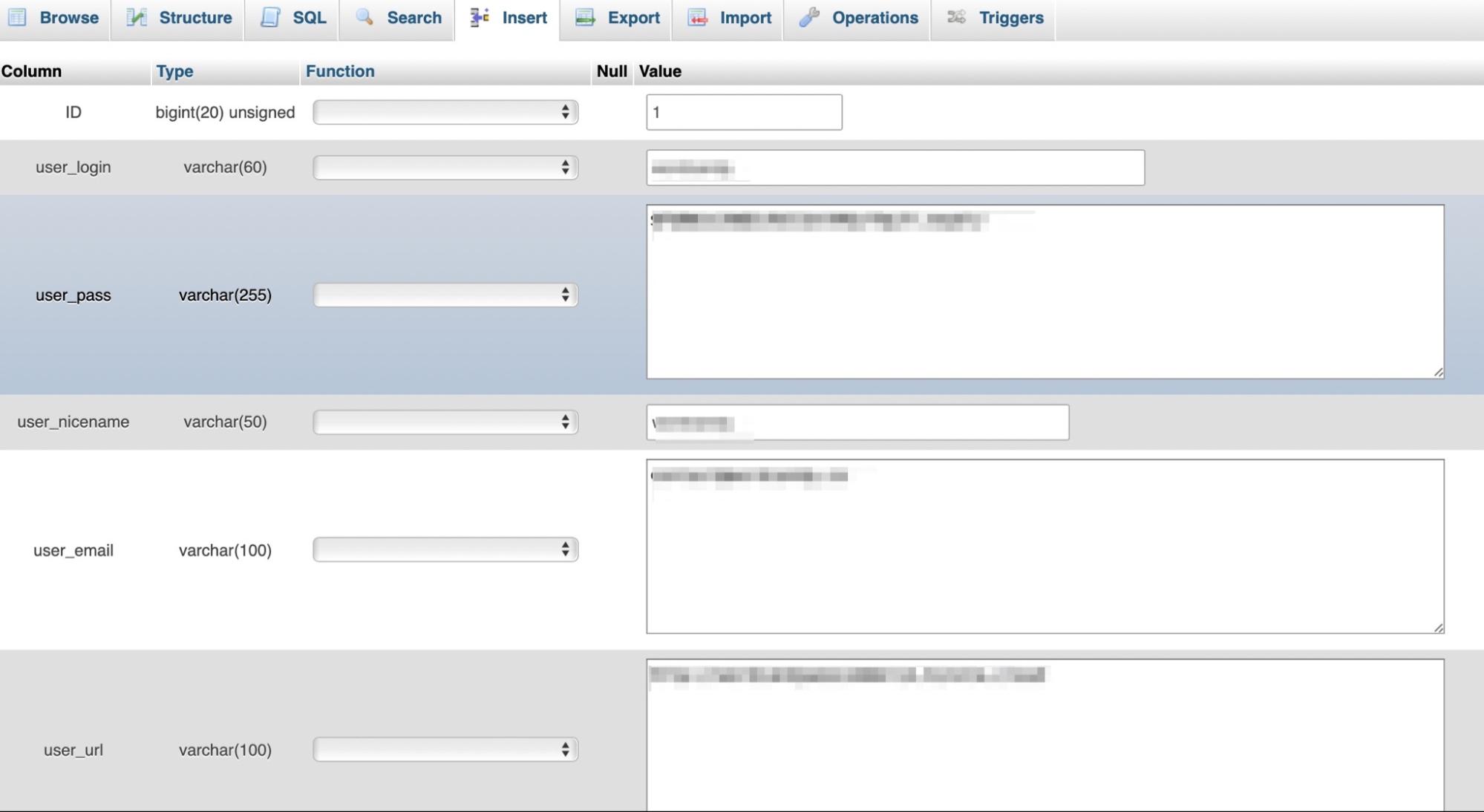This screenshot has height=812, width=1484.
Task: Click the Browse tab icon
Action: [18, 17]
